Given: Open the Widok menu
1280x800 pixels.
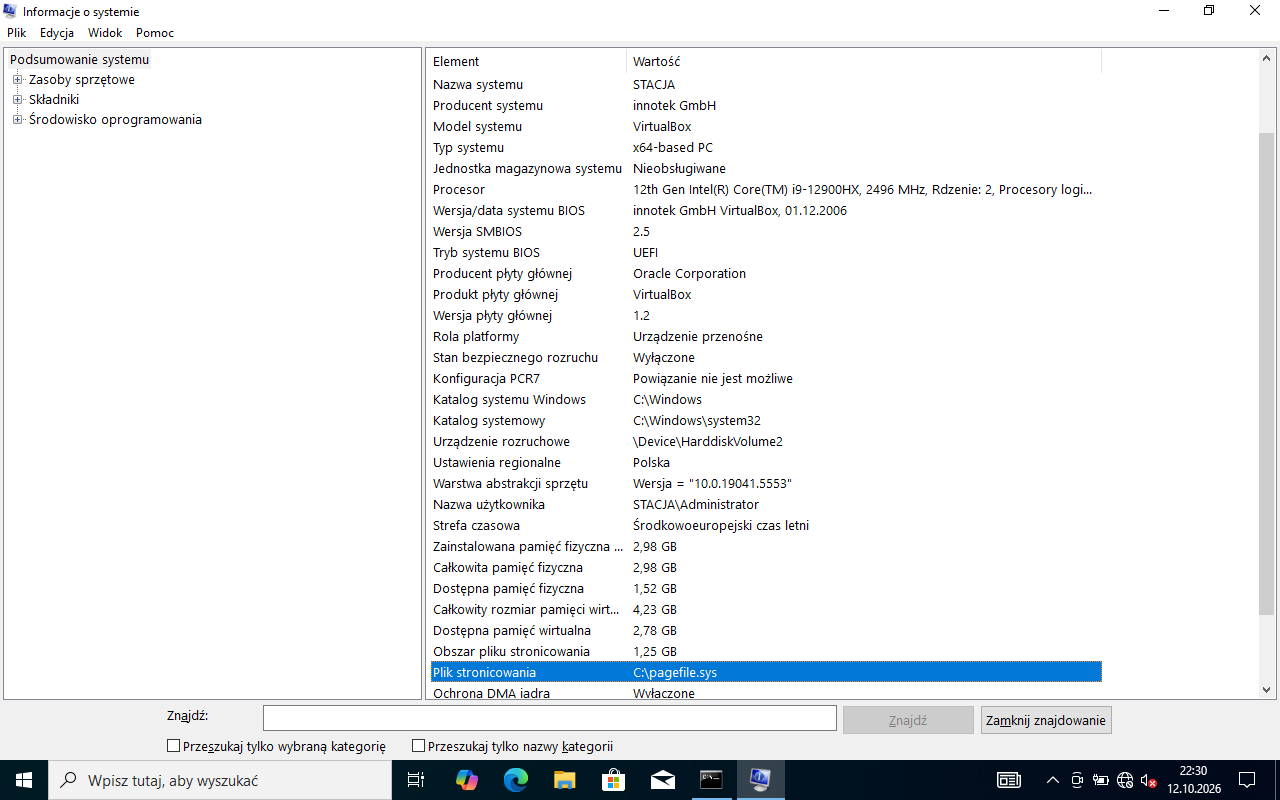Looking at the screenshot, I should (105, 33).
